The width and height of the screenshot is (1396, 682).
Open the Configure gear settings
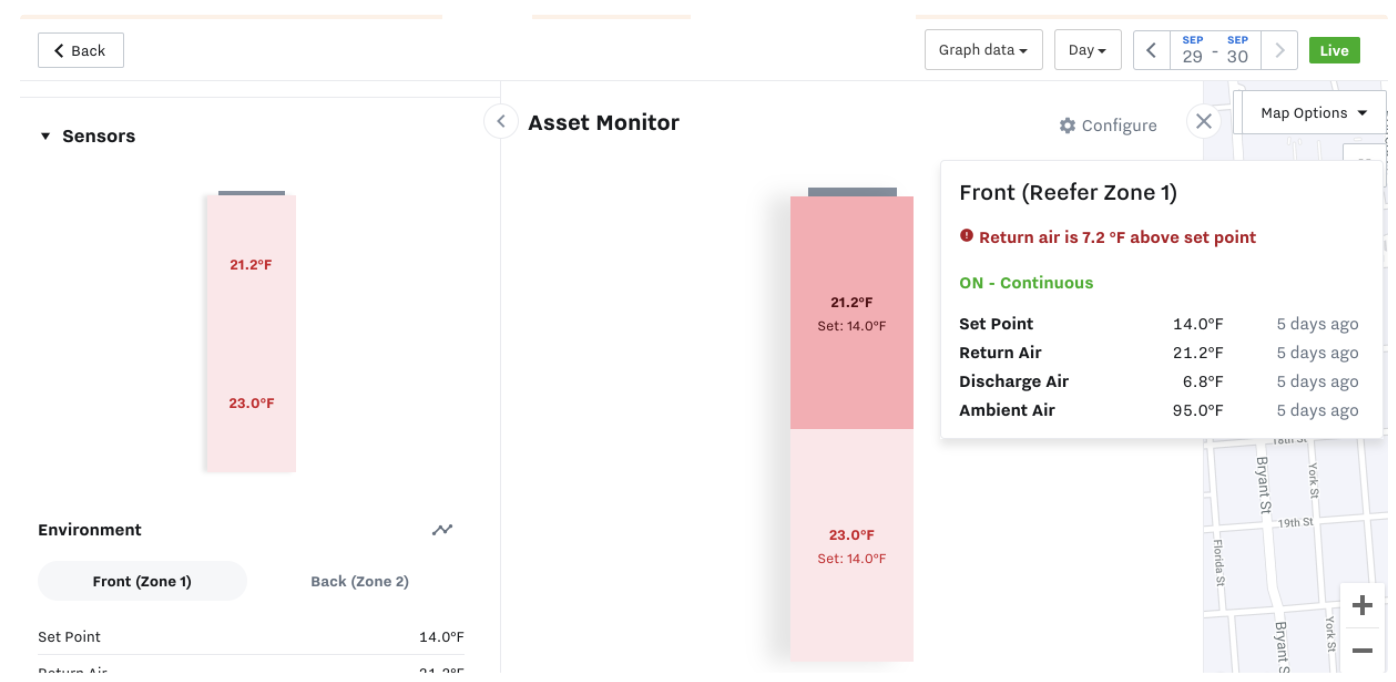coord(1108,125)
